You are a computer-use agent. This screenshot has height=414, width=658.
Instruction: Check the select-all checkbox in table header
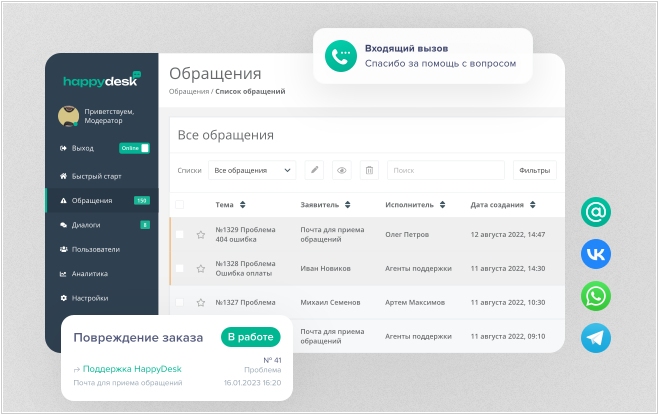click(179, 205)
